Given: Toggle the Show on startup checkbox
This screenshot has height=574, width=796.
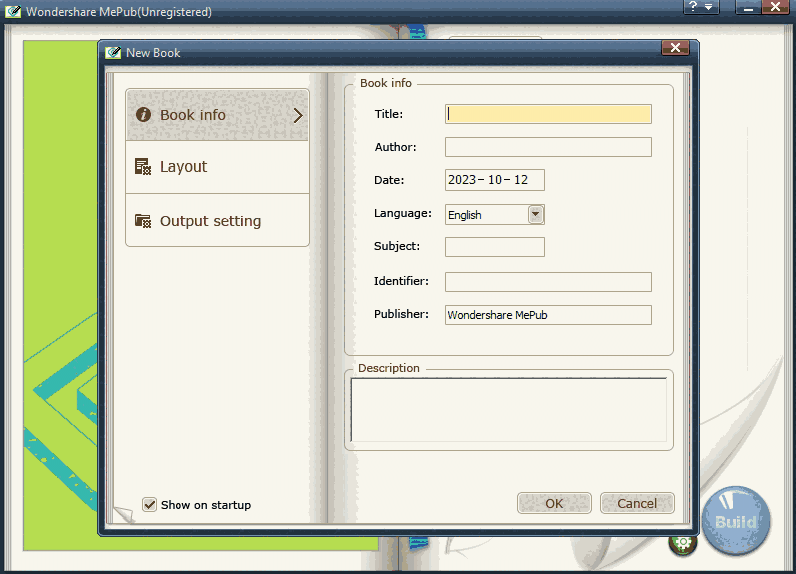Looking at the screenshot, I should [x=149, y=504].
